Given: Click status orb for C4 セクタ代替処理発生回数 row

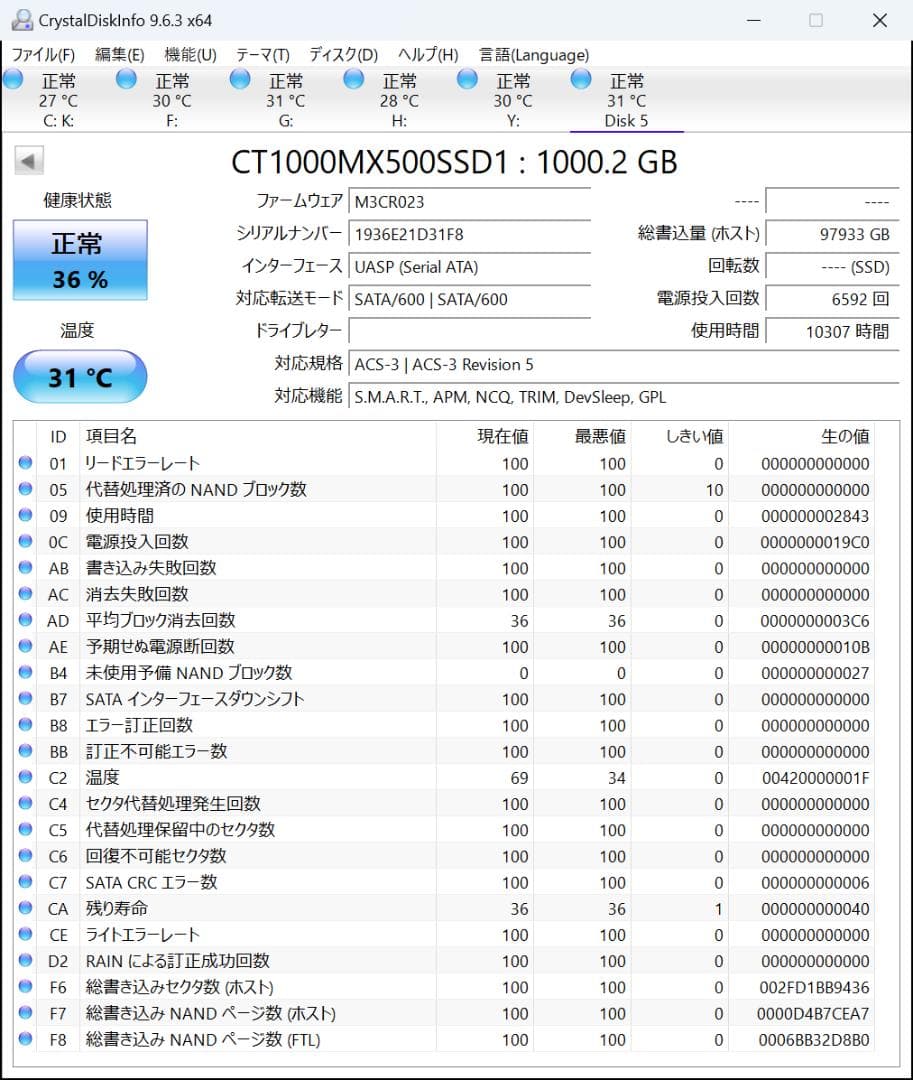Looking at the screenshot, I should click(x=25, y=803).
